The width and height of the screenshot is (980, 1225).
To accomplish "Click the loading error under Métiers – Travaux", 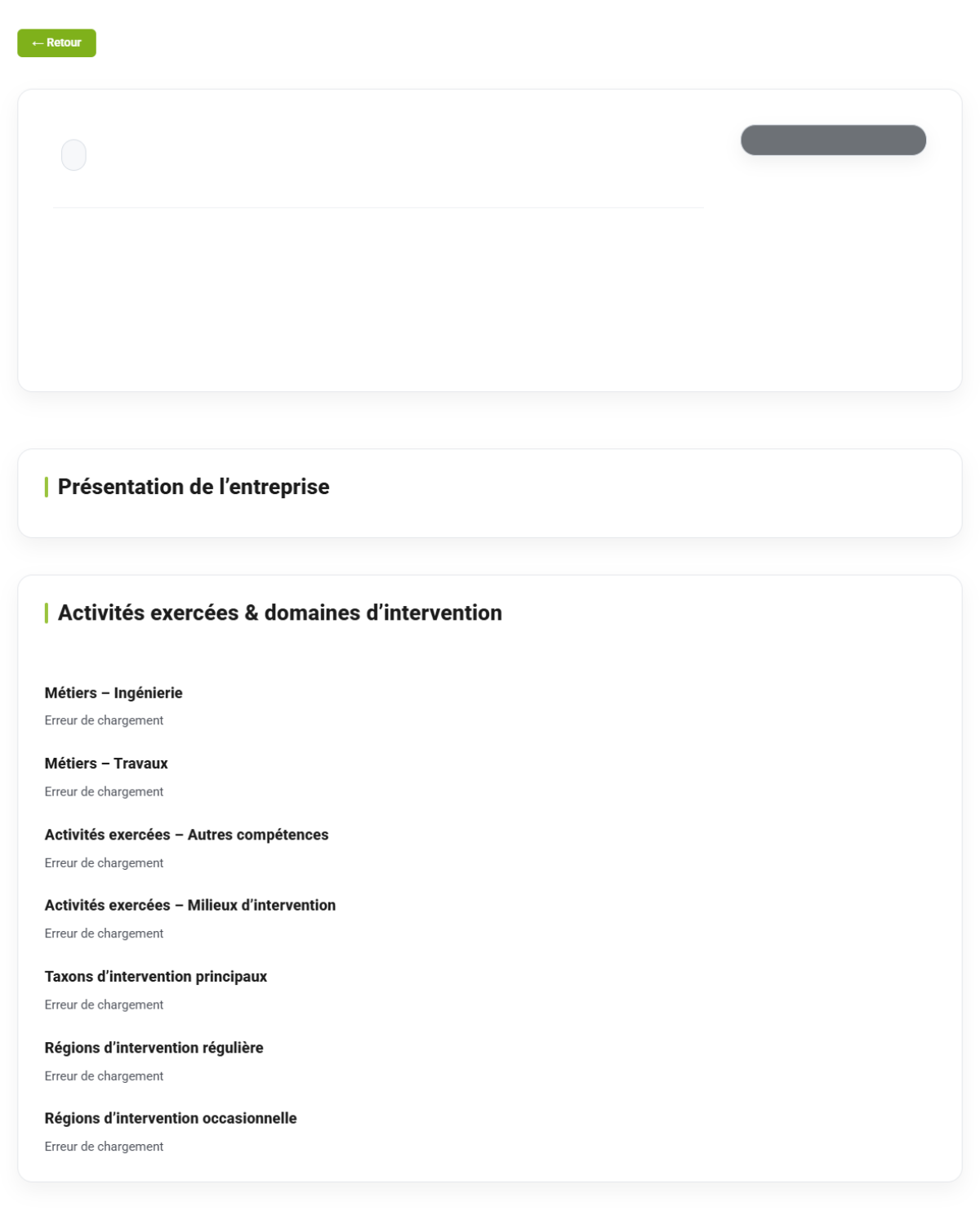I will point(104,791).
